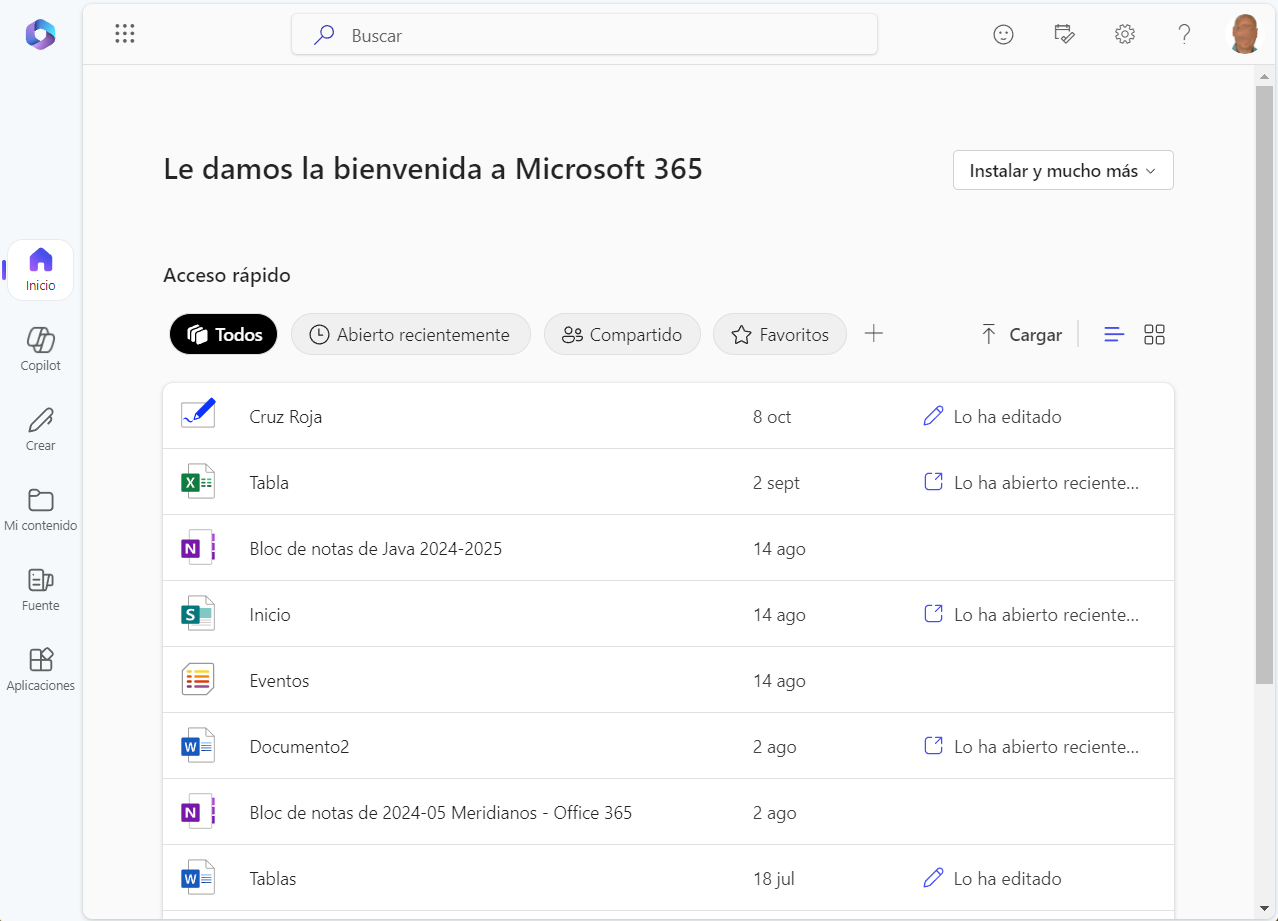Open the Tabla spreadsheet
Screen dimensions: 1278x921
click(269, 483)
